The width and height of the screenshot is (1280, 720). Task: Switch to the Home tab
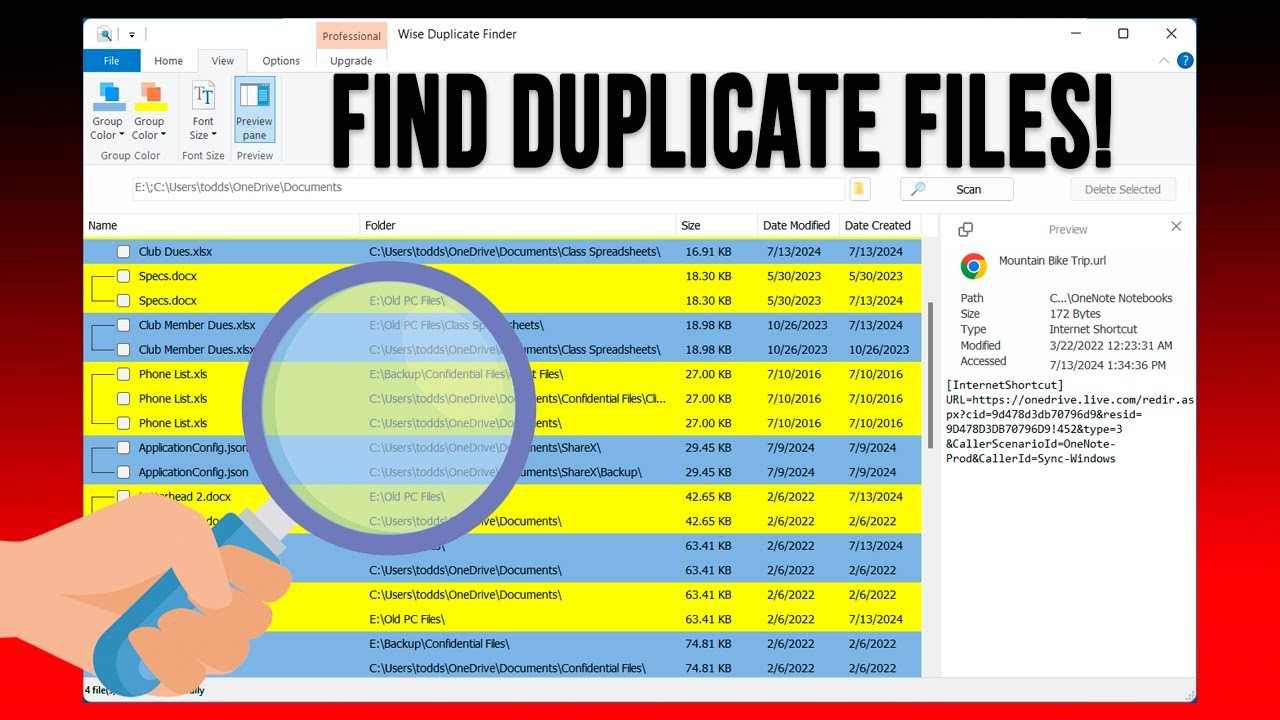[x=168, y=61]
